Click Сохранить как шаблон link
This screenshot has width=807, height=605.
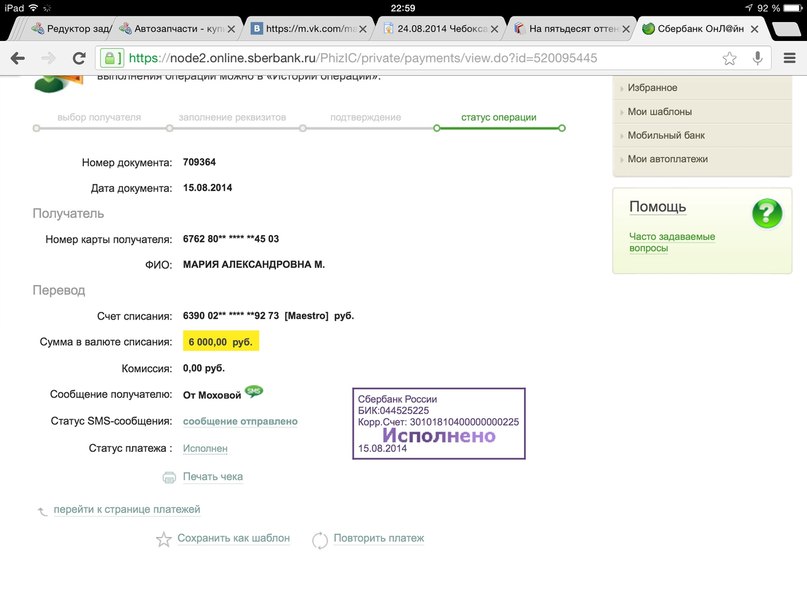[x=233, y=538]
